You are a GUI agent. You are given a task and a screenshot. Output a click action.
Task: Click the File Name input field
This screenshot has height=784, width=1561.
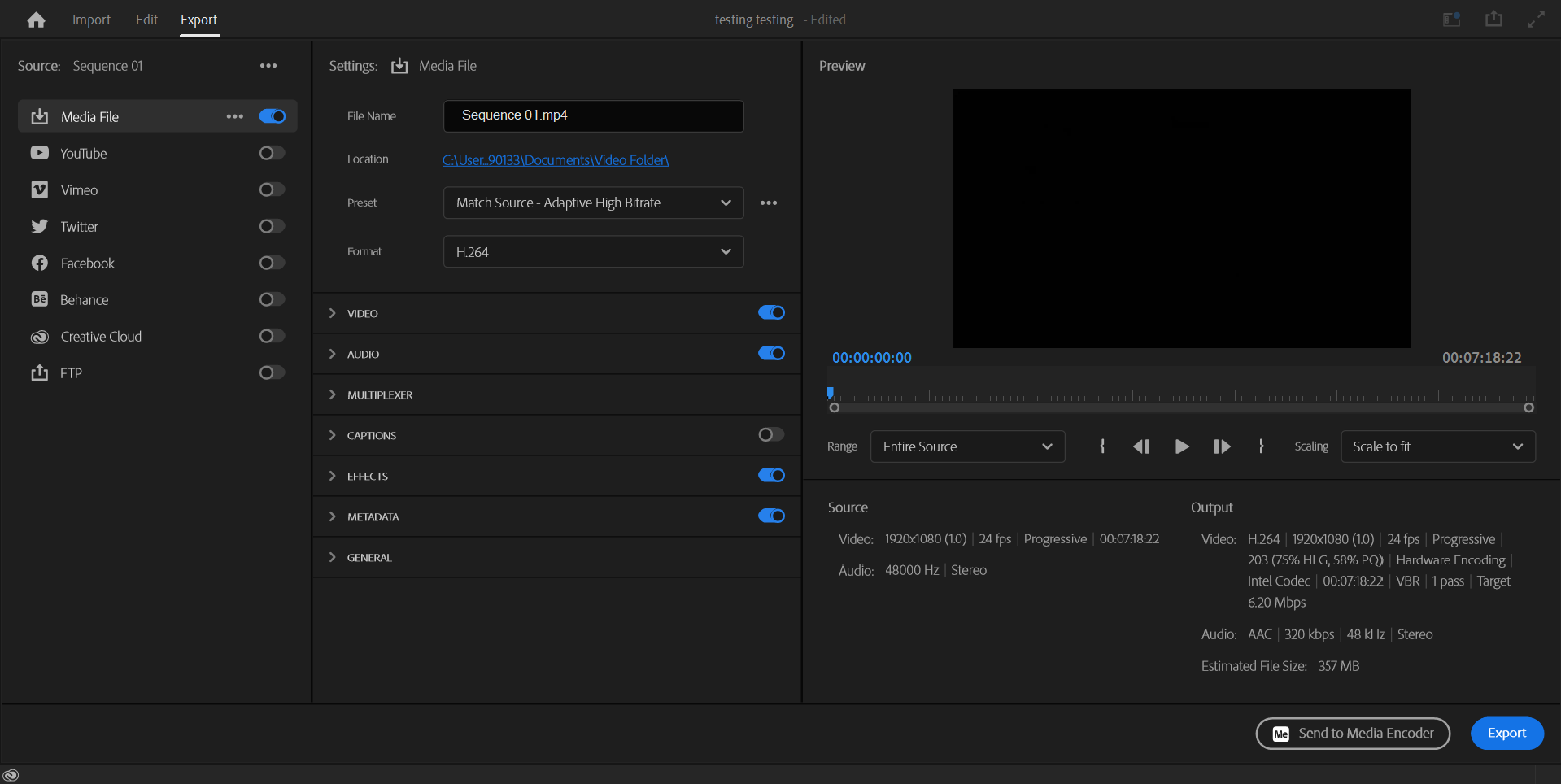(593, 115)
